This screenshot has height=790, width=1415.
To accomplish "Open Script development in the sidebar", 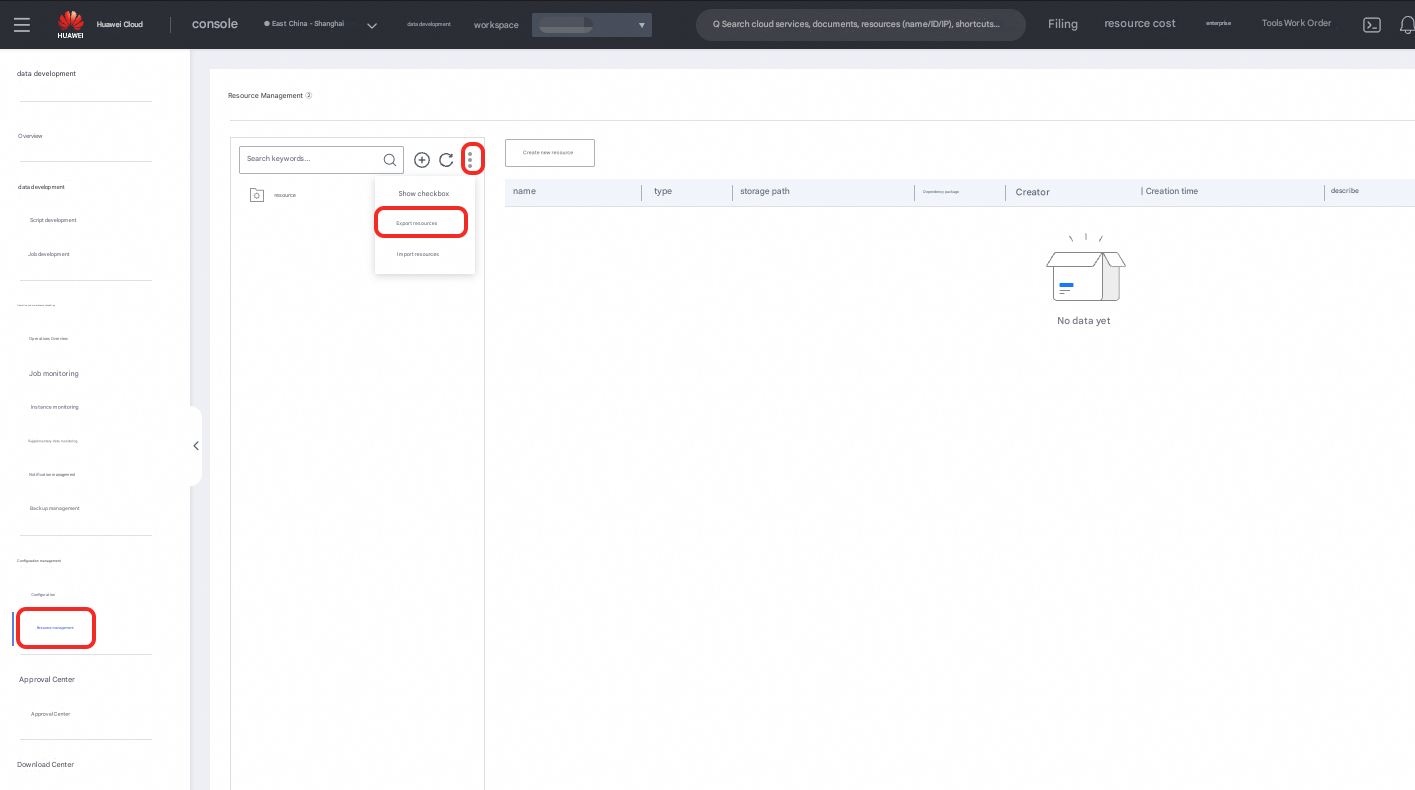I will pos(53,220).
